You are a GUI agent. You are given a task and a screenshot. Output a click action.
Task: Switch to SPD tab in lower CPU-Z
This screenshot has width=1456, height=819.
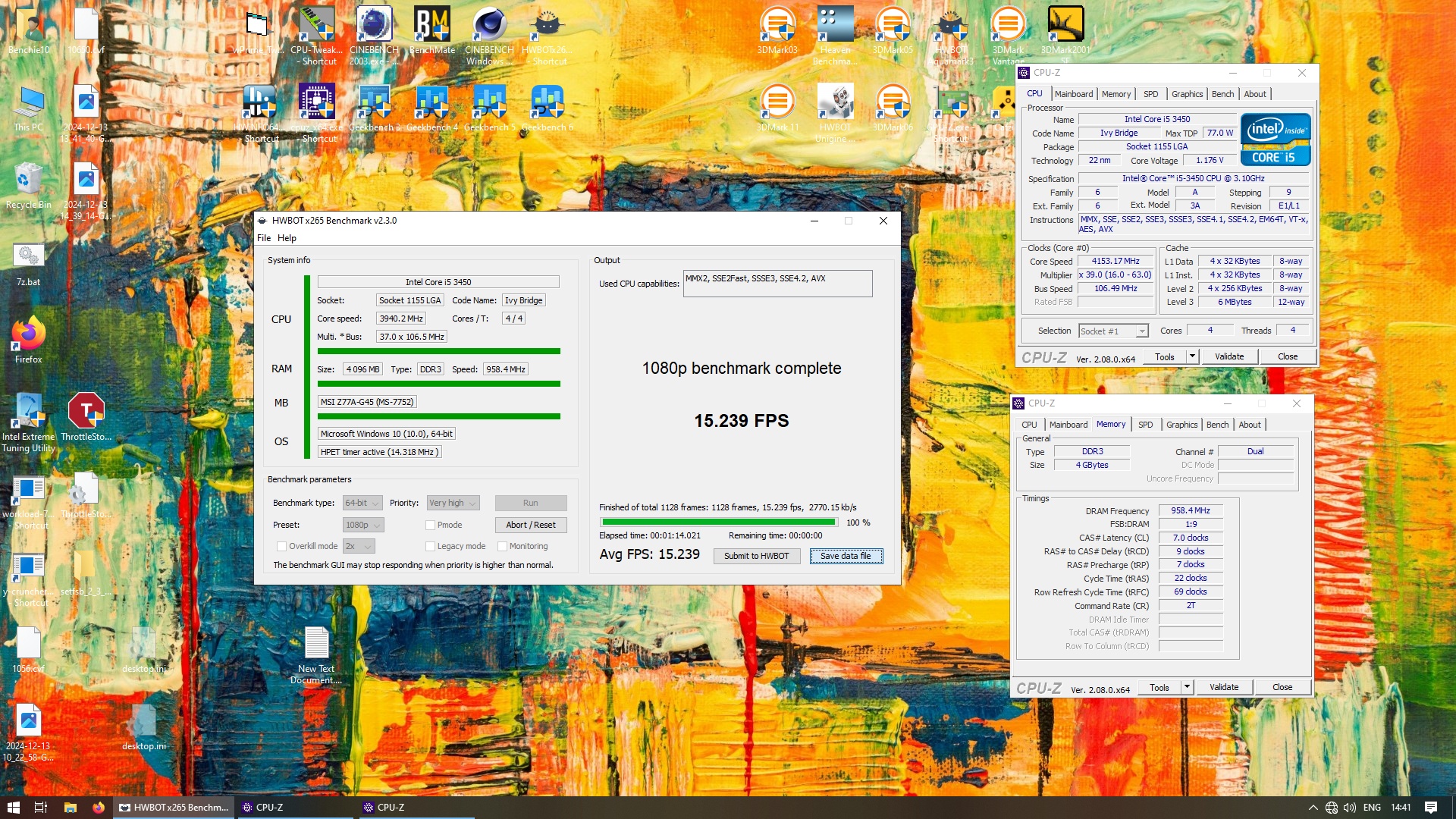(x=1145, y=425)
